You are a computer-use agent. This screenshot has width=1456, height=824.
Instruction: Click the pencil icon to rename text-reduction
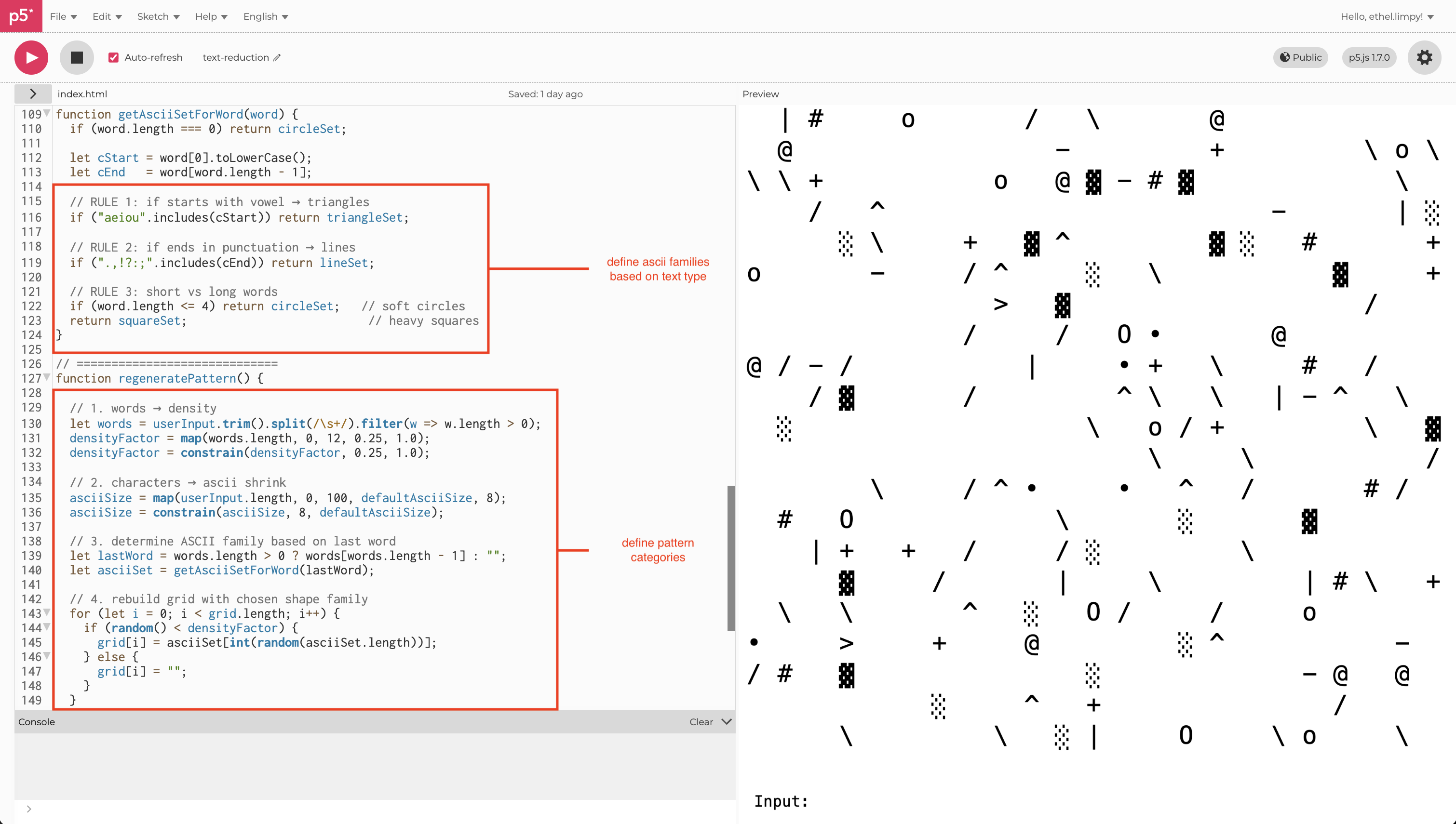(277, 58)
